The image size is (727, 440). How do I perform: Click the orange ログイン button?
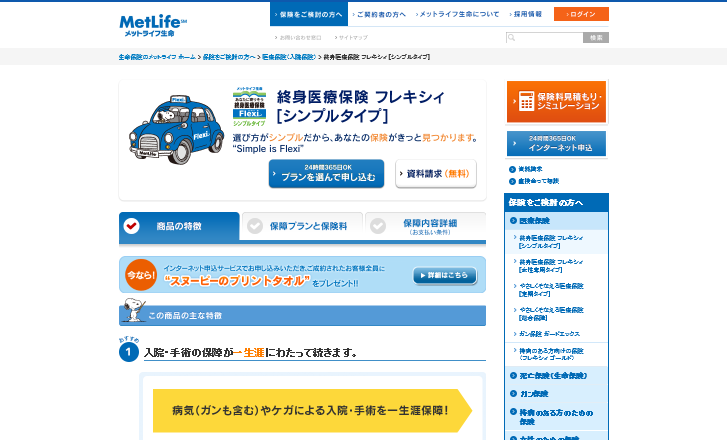pos(581,14)
